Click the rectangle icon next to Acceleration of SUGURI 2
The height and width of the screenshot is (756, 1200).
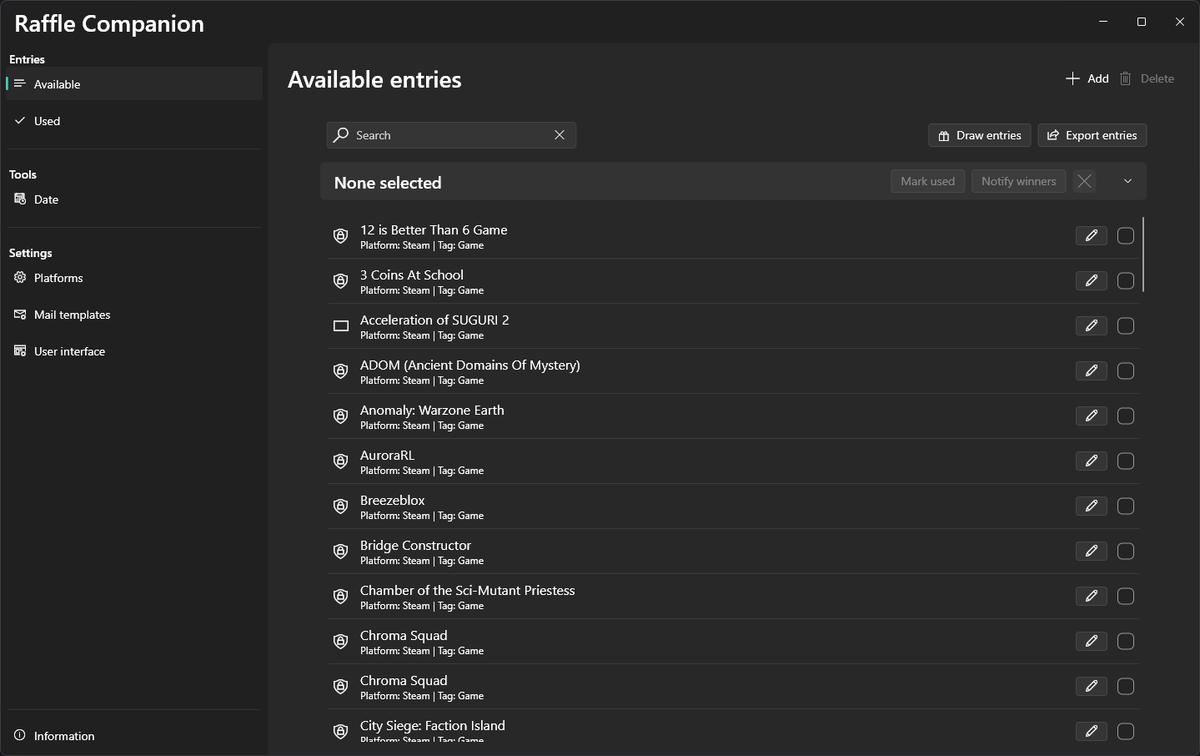coord(341,326)
